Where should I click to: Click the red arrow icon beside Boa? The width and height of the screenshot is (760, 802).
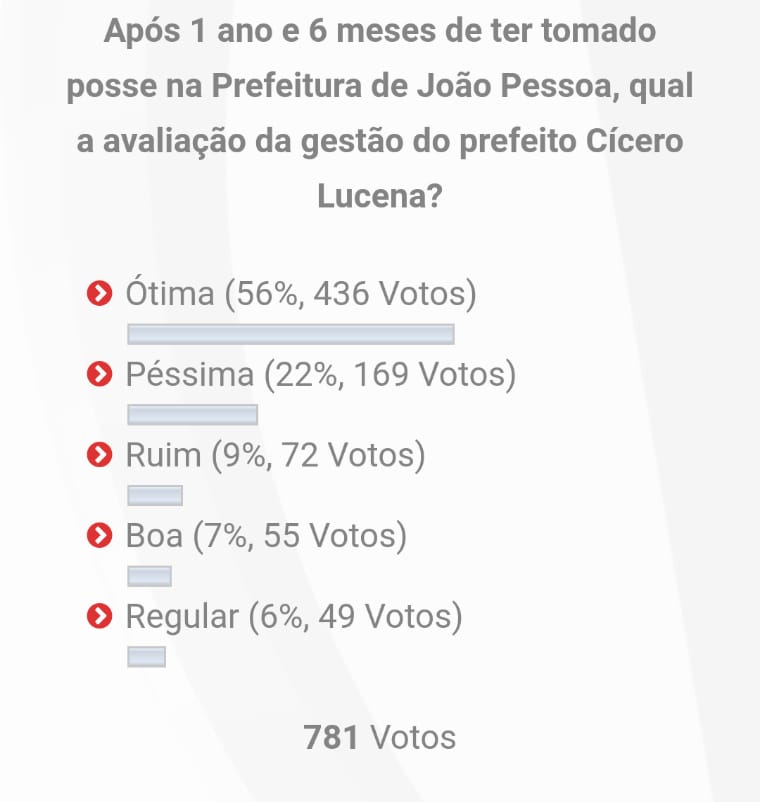tap(99, 537)
